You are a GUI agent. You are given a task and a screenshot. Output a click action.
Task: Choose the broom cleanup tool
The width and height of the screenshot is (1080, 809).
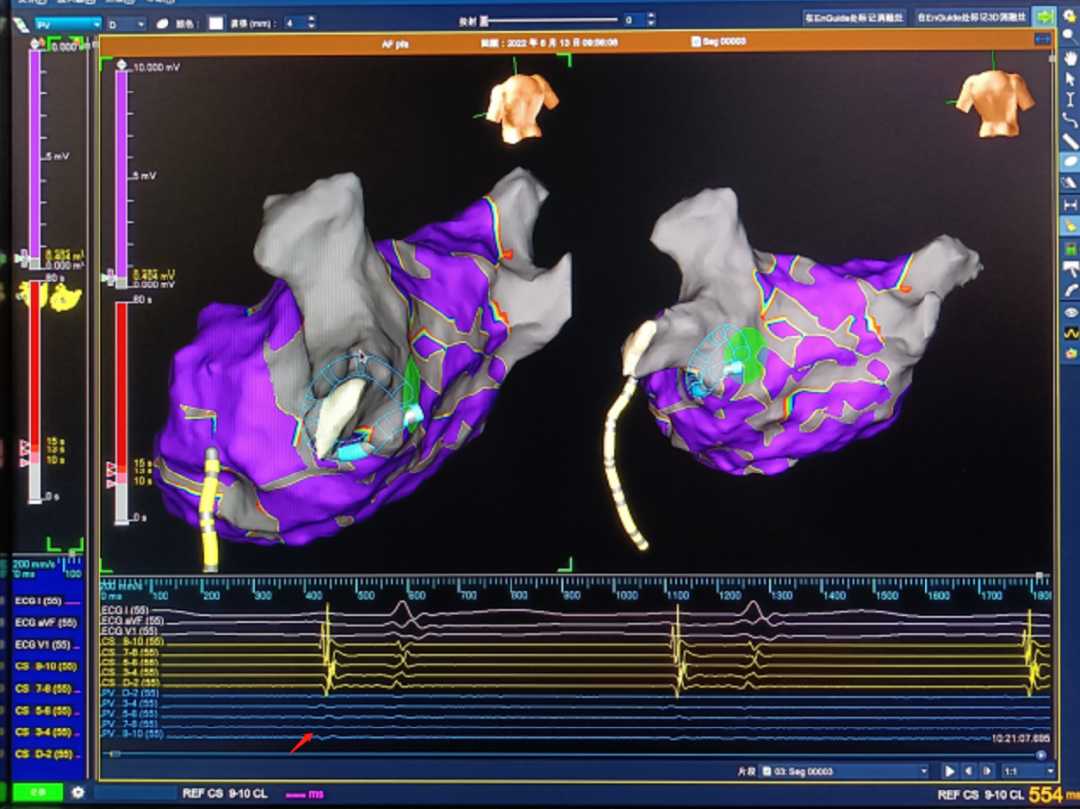[x=1070, y=227]
